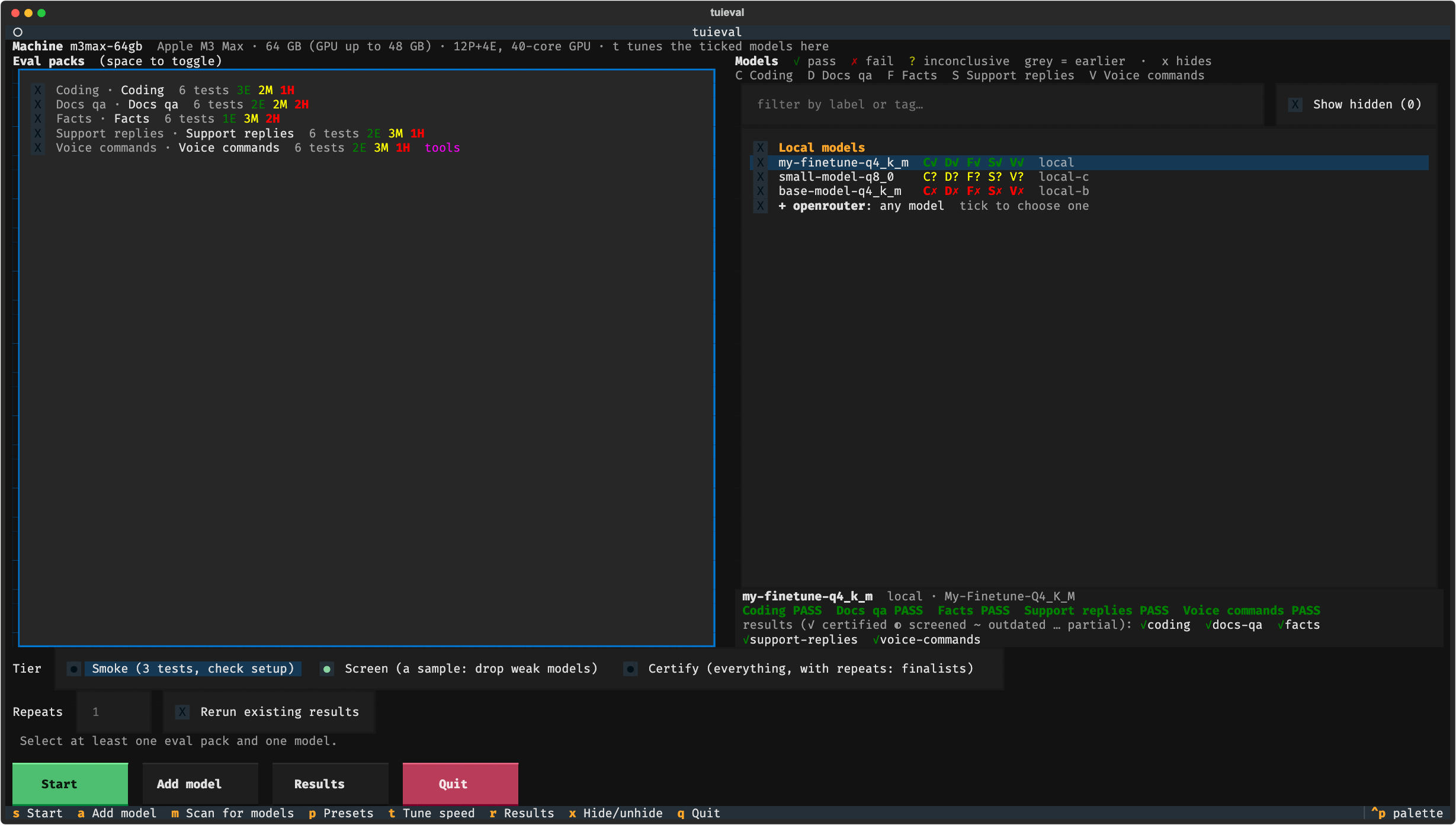Viewport: 1456px width, 825px height.
Task: Click 'a Add model' footer shortcut
Action: 117,813
